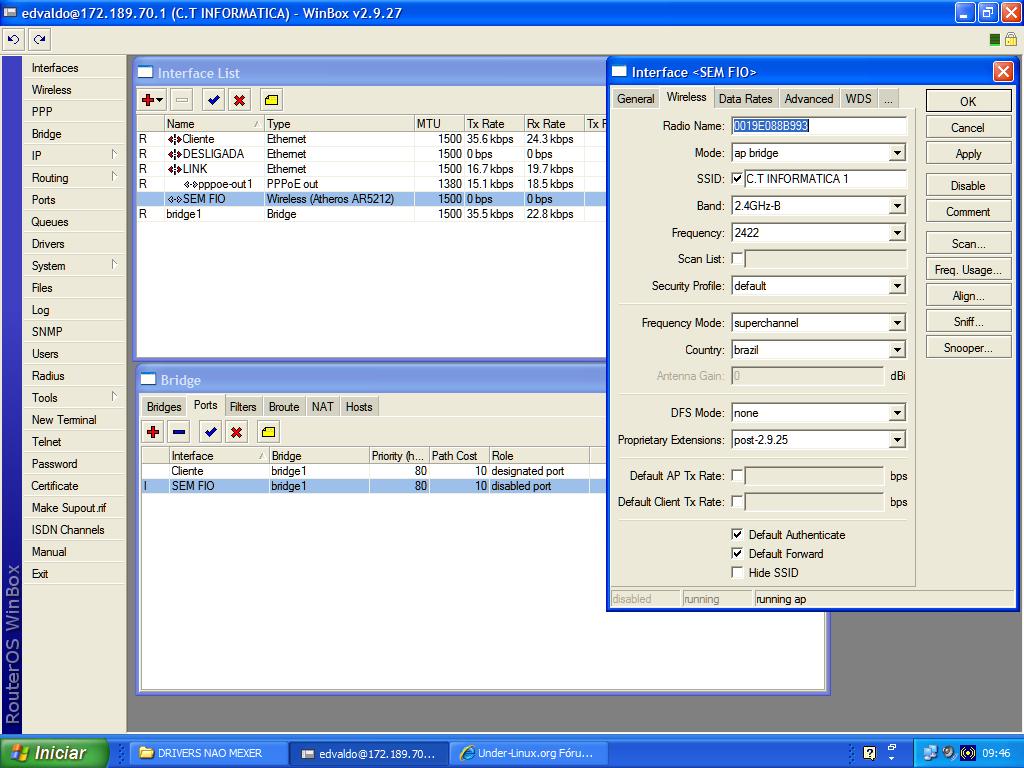Click the Redo icon in WinBox toolbar
Image resolution: width=1024 pixels, height=768 pixels.
[40, 40]
